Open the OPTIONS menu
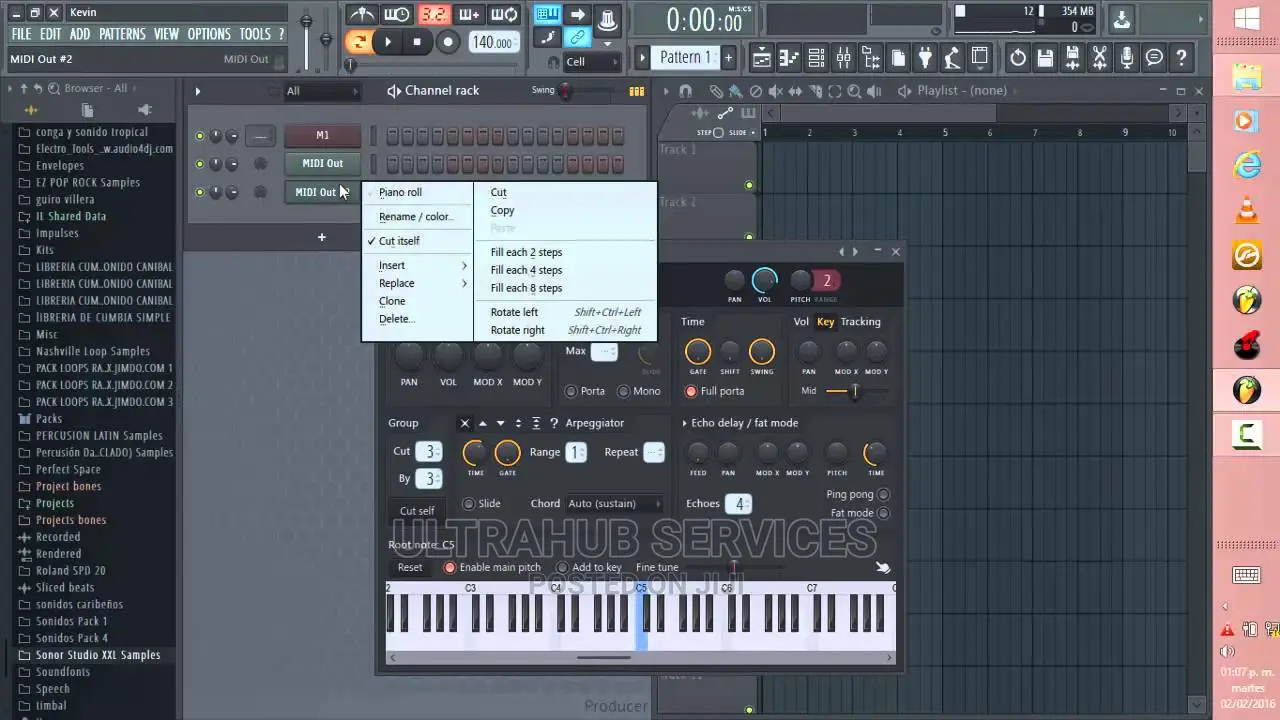Image resolution: width=1280 pixels, height=720 pixels. (x=209, y=34)
